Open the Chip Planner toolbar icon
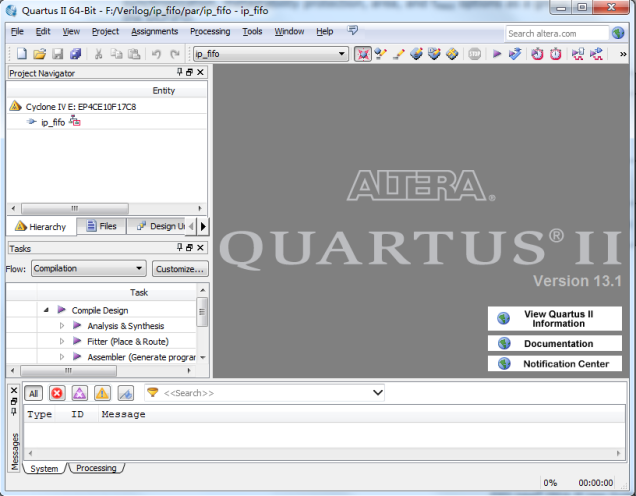 [434, 54]
